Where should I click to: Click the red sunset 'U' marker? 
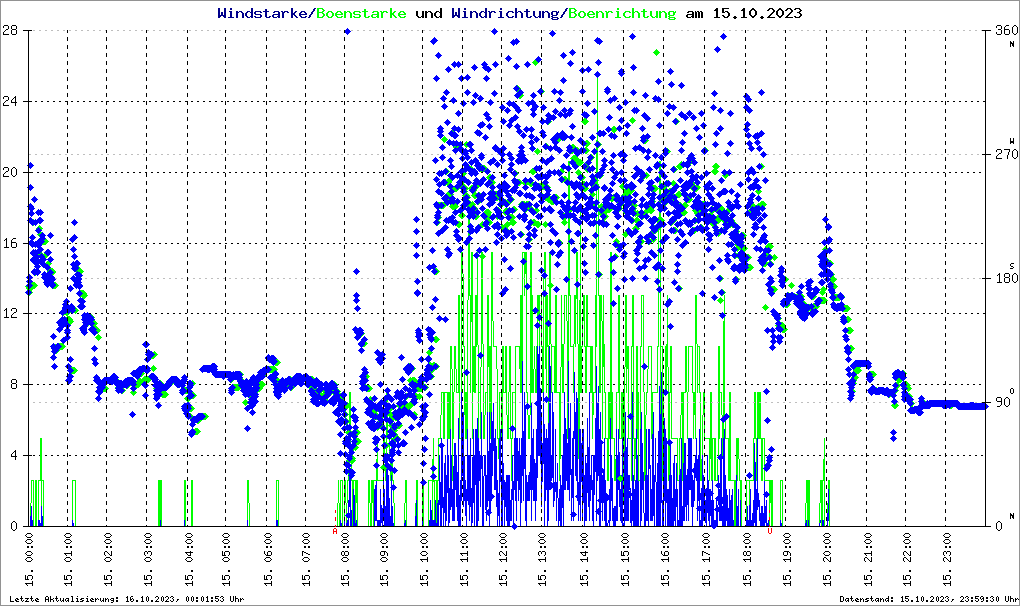pos(769,532)
